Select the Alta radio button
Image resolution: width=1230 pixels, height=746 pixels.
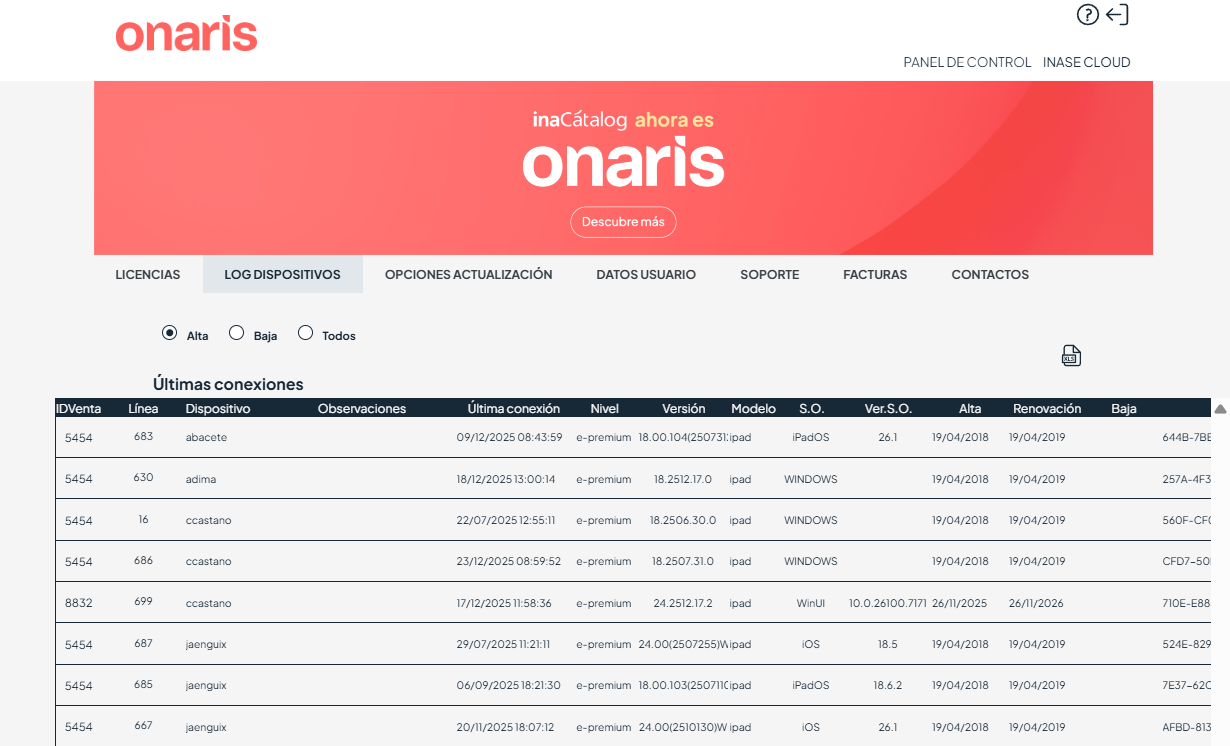[x=169, y=333]
